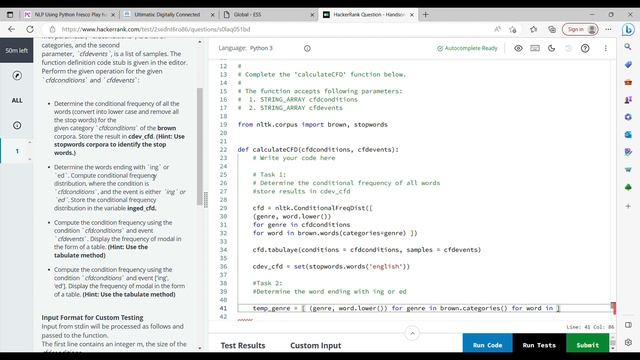
Task: Click the Line 41 Col status text
Action: (590, 327)
